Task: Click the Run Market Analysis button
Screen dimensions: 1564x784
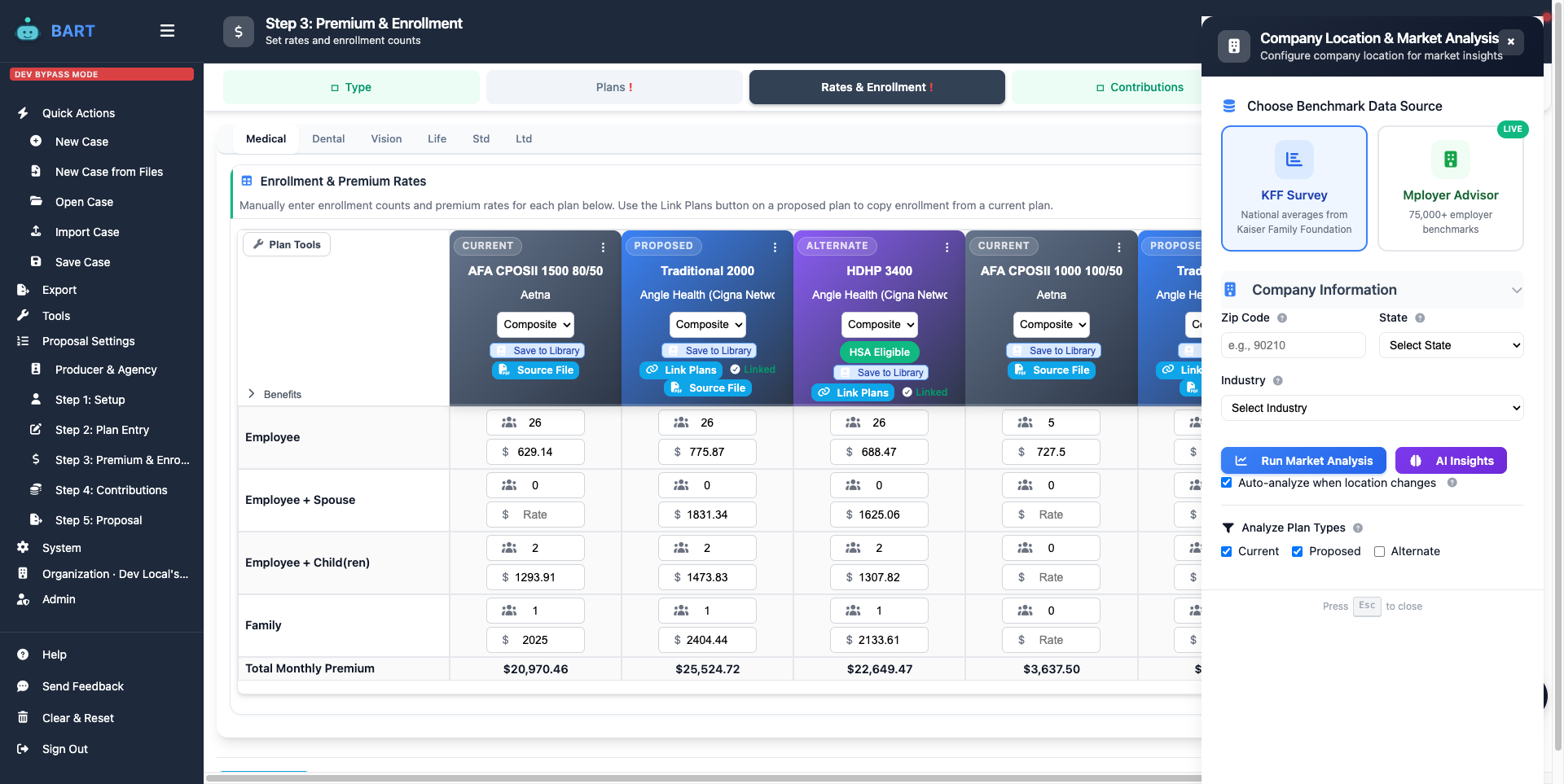Action: coord(1303,460)
